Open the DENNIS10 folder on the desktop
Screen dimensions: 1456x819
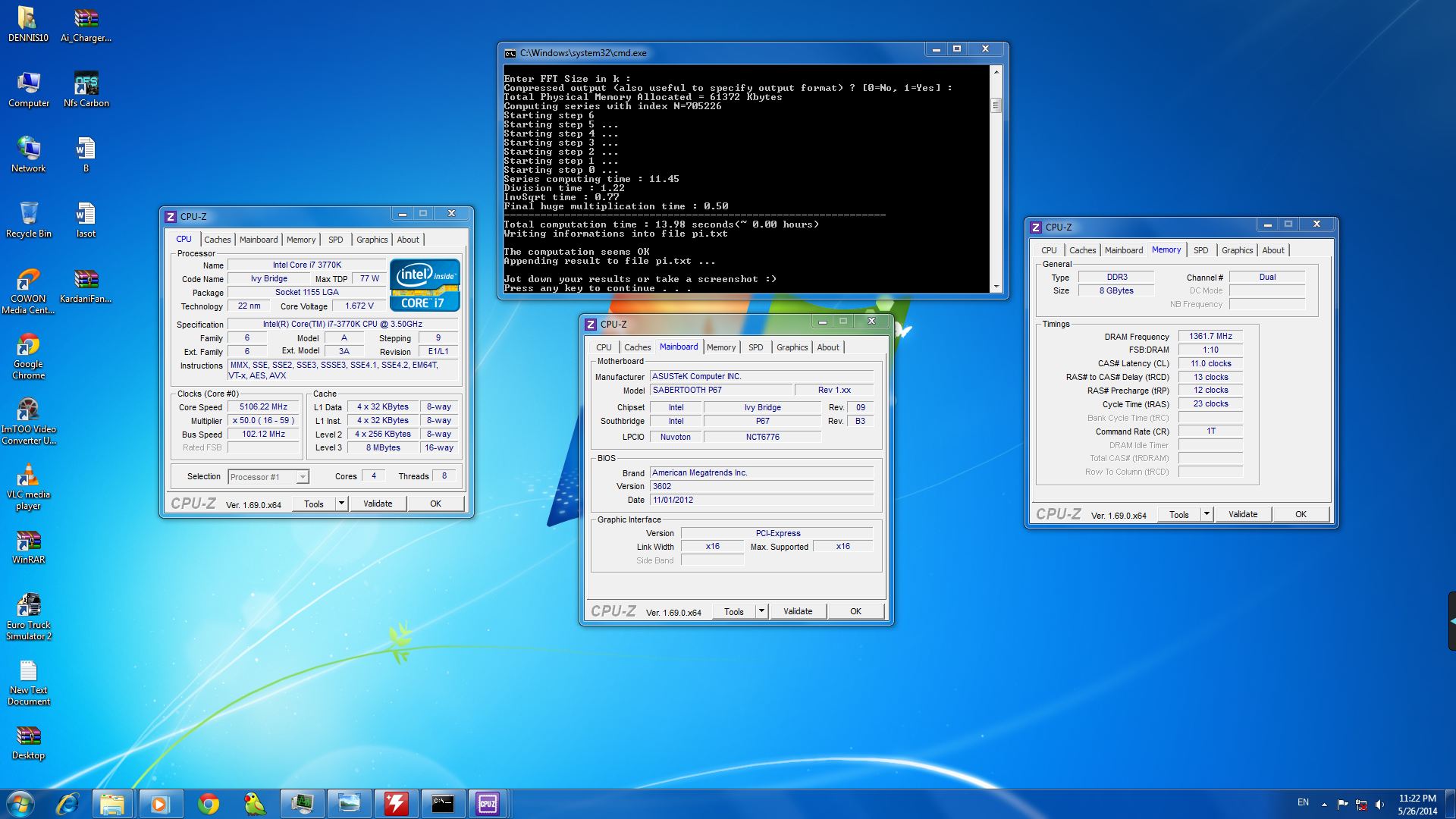28,24
